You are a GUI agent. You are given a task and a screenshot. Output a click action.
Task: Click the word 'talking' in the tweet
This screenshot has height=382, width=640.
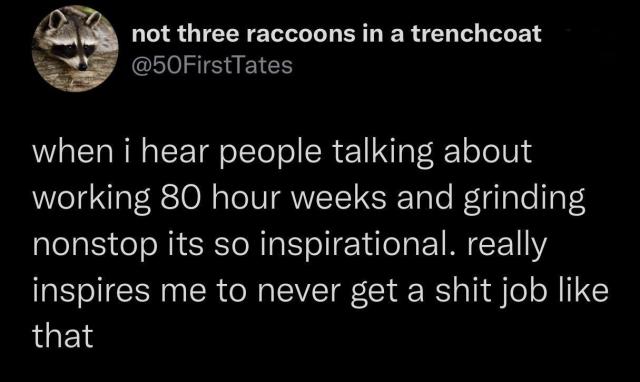pos(383,153)
